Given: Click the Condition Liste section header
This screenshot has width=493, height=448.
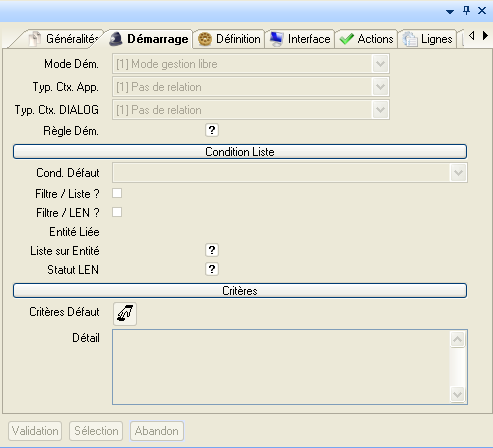Looking at the screenshot, I should click(240, 152).
